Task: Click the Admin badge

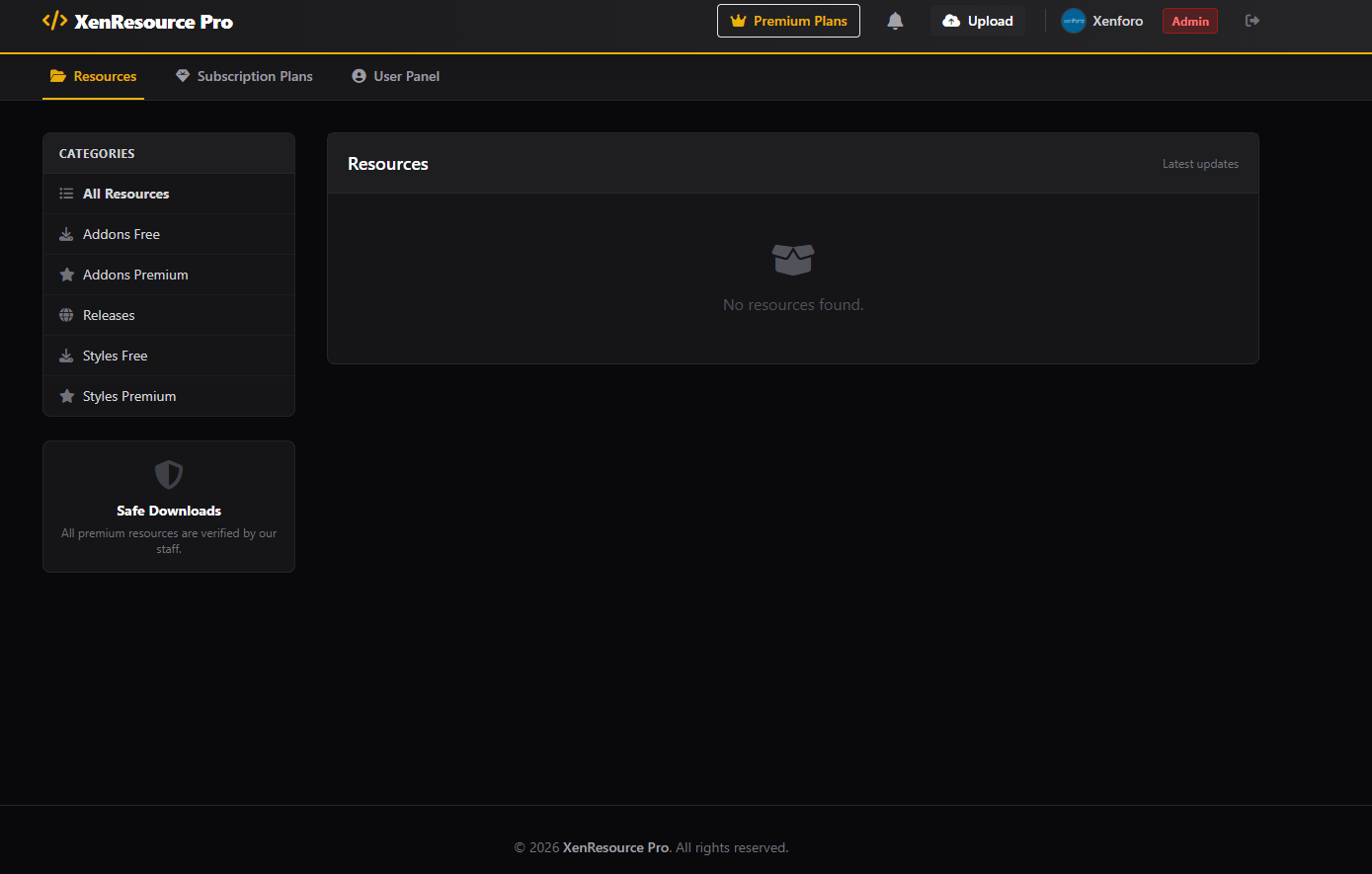Action: pos(1190,21)
